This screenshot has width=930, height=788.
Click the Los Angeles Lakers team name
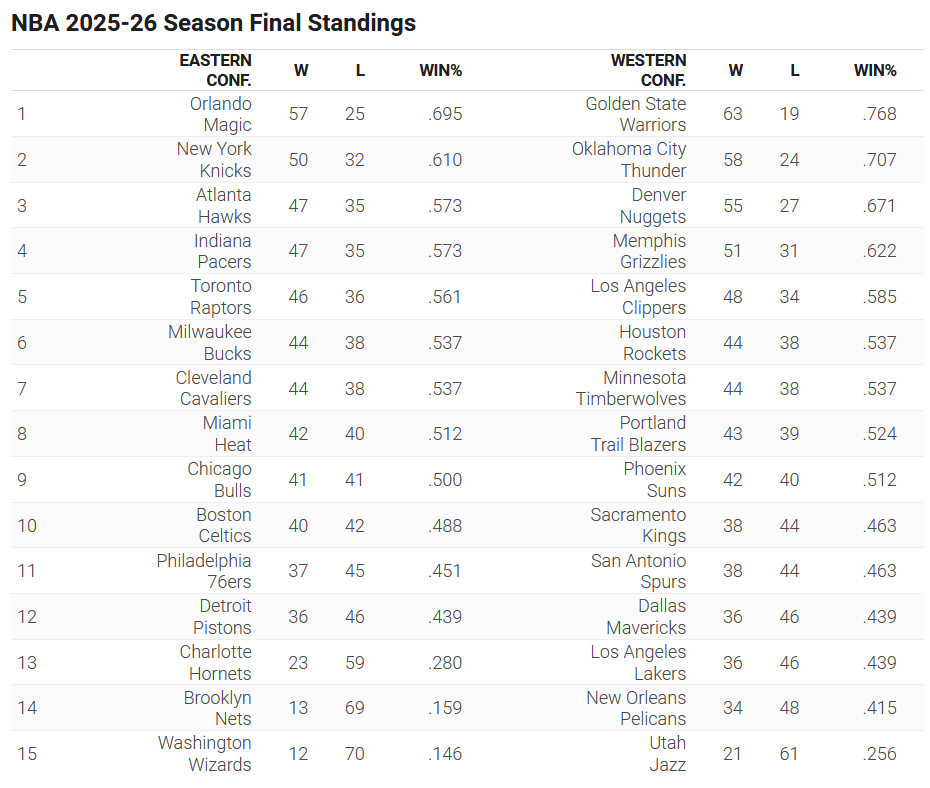coord(638,663)
